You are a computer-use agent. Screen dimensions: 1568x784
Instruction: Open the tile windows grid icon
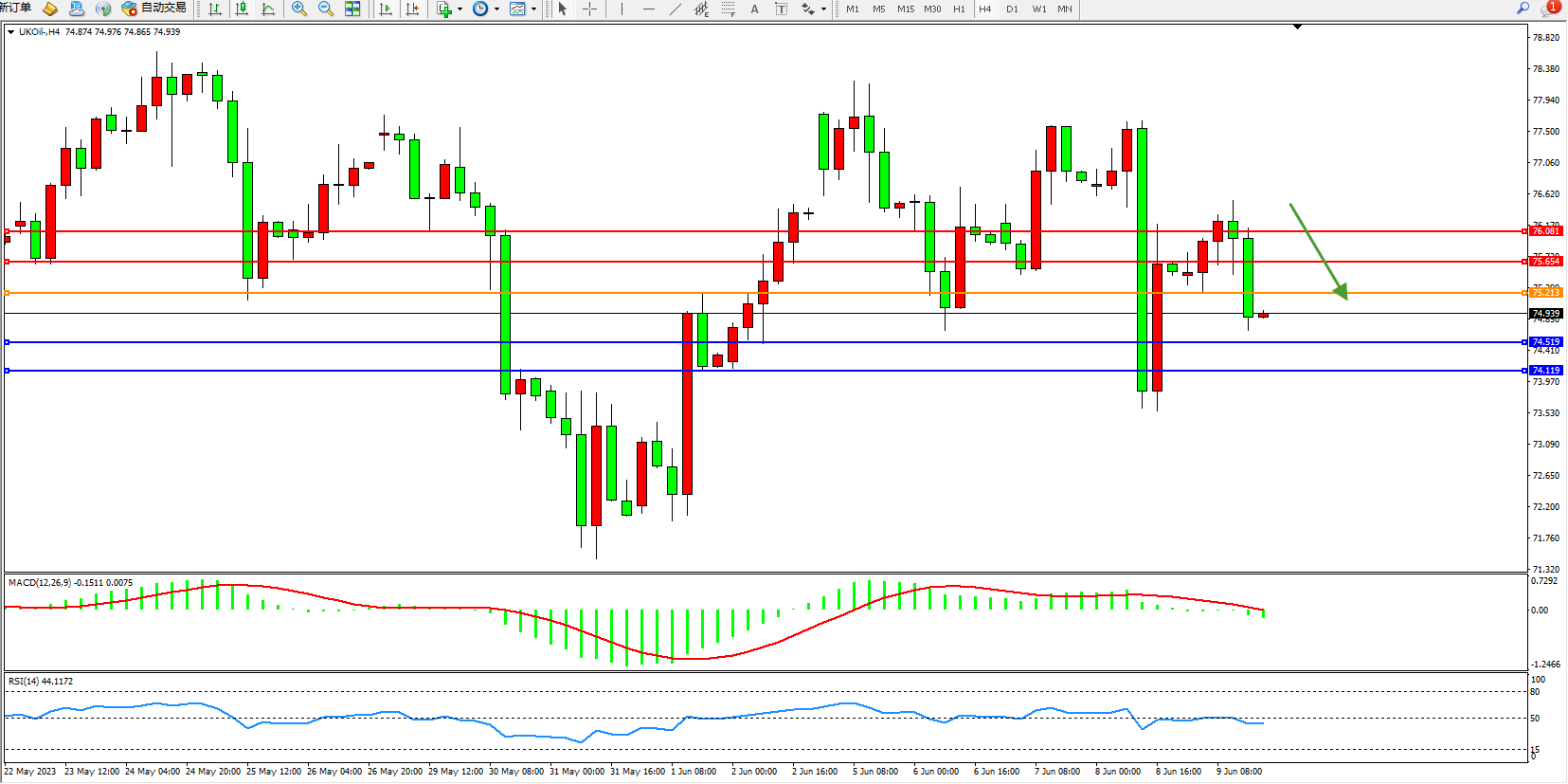352,9
